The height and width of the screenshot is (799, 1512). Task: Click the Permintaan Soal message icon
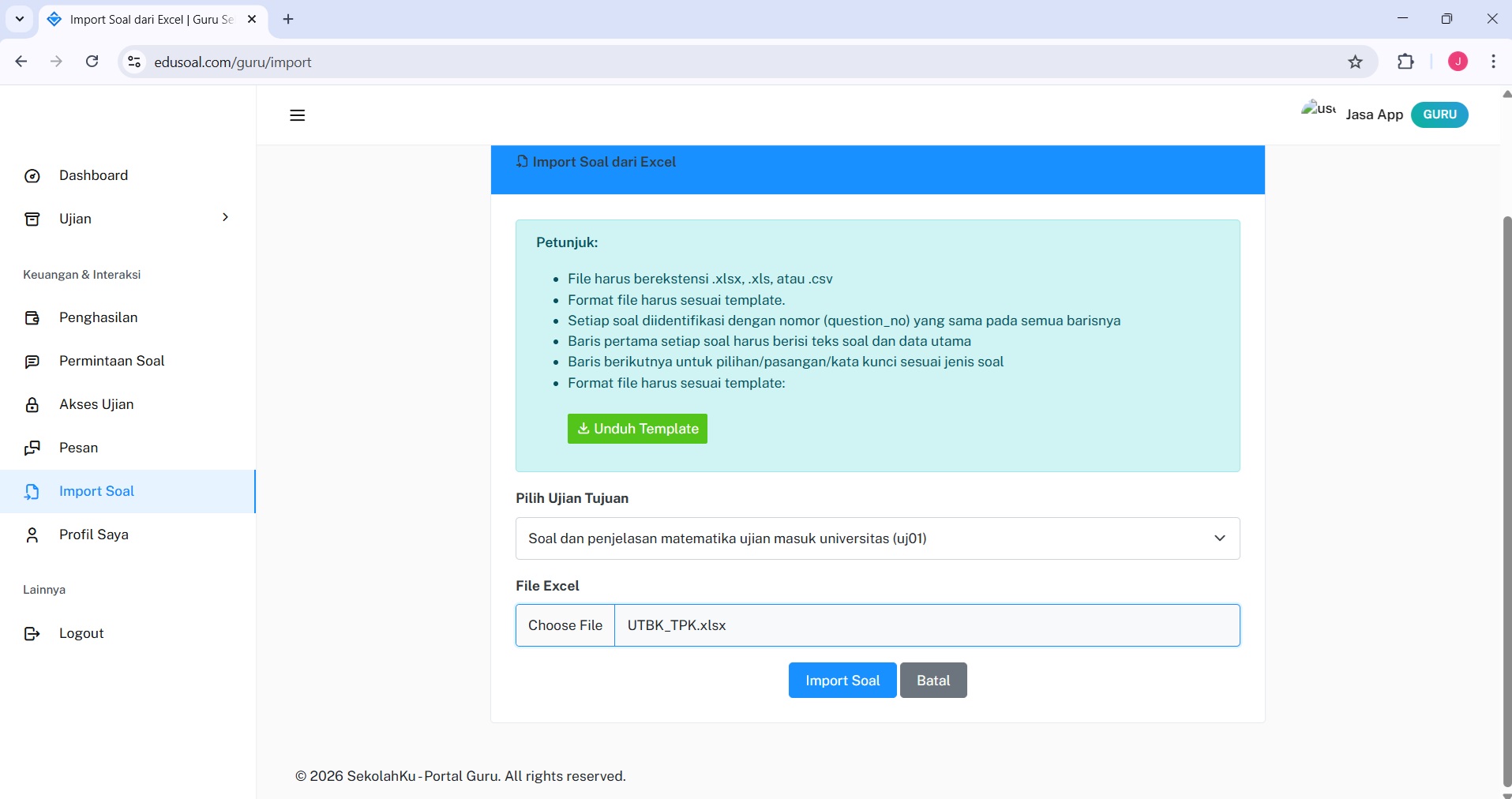(x=32, y=362)
